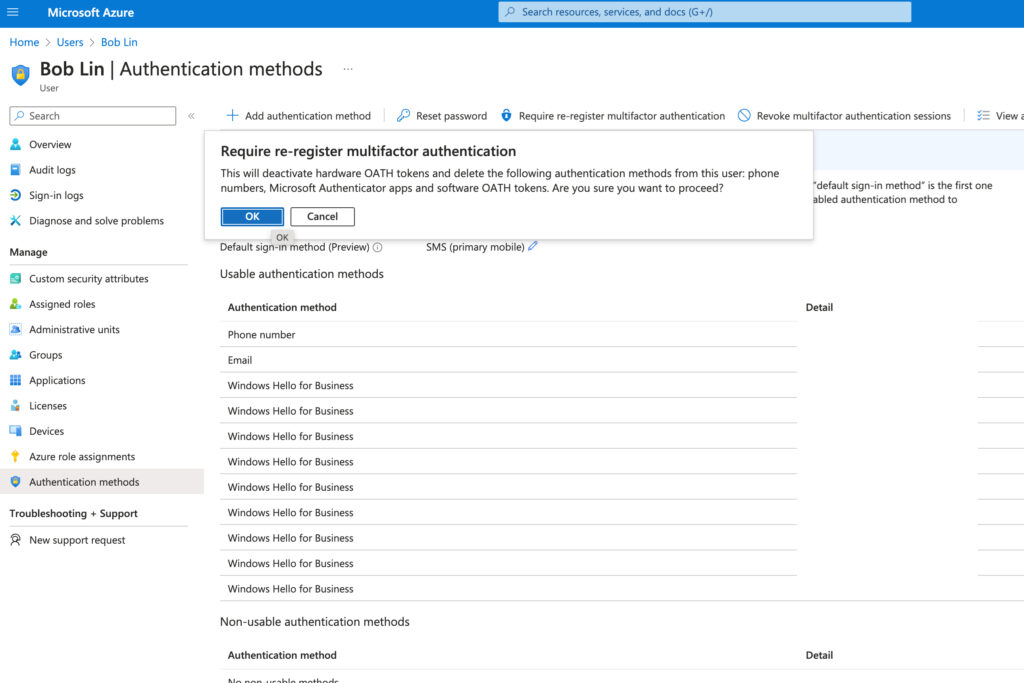Select the Phone number method row
The image size is (1024, 683).
(x=508, y=334)
